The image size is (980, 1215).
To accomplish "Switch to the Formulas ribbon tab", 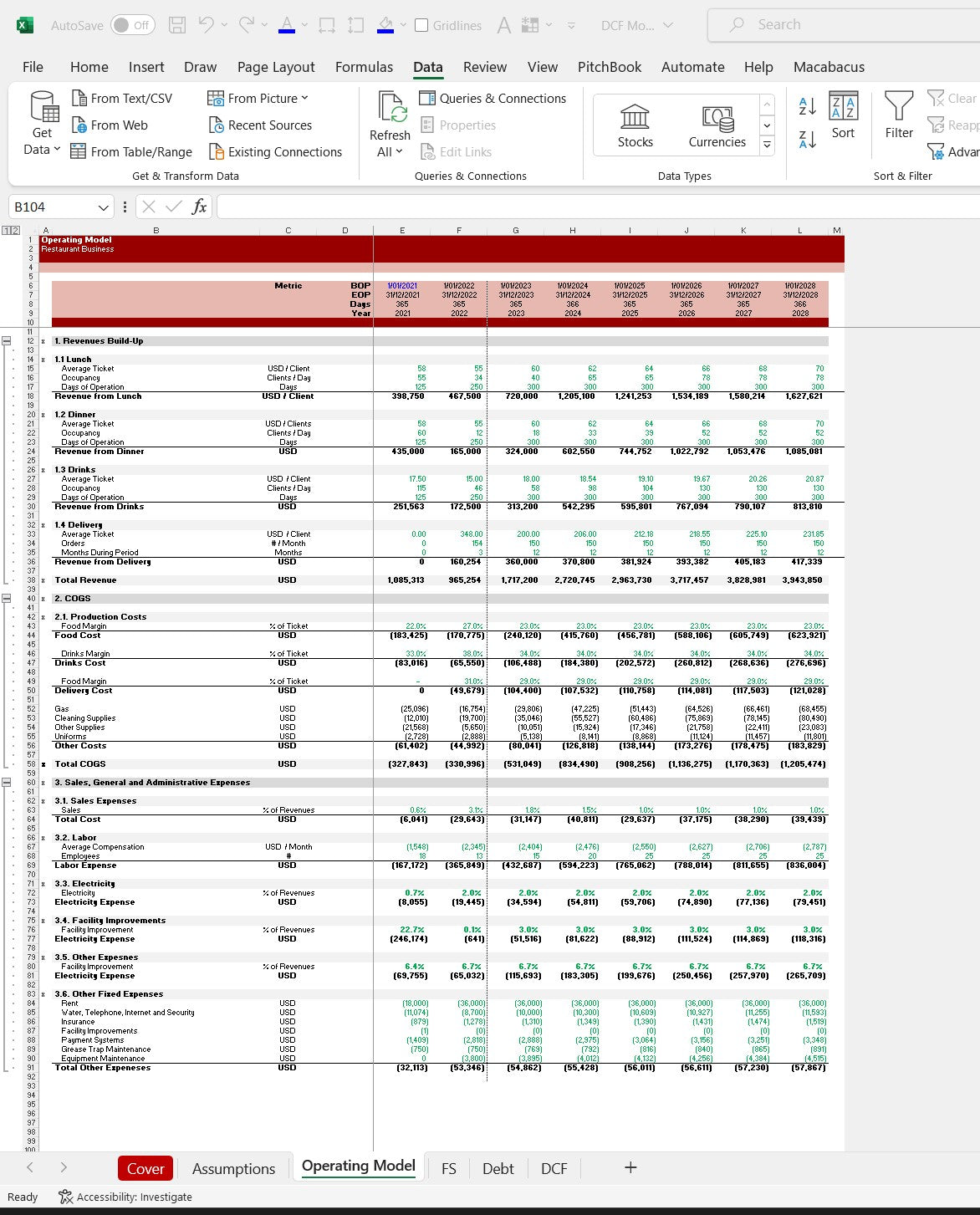I will pos(364,67).
